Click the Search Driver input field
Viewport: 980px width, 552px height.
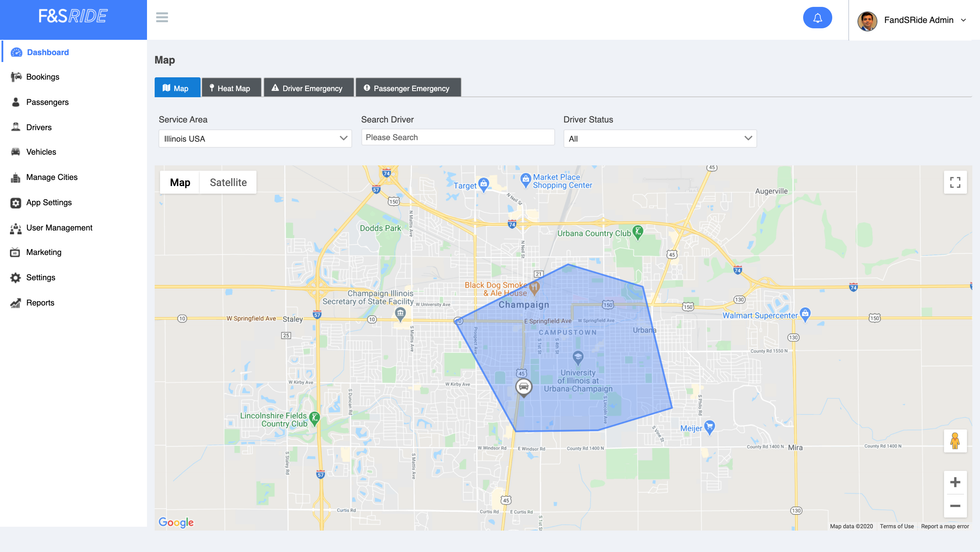pyautogui.click(x=457, y=138)
